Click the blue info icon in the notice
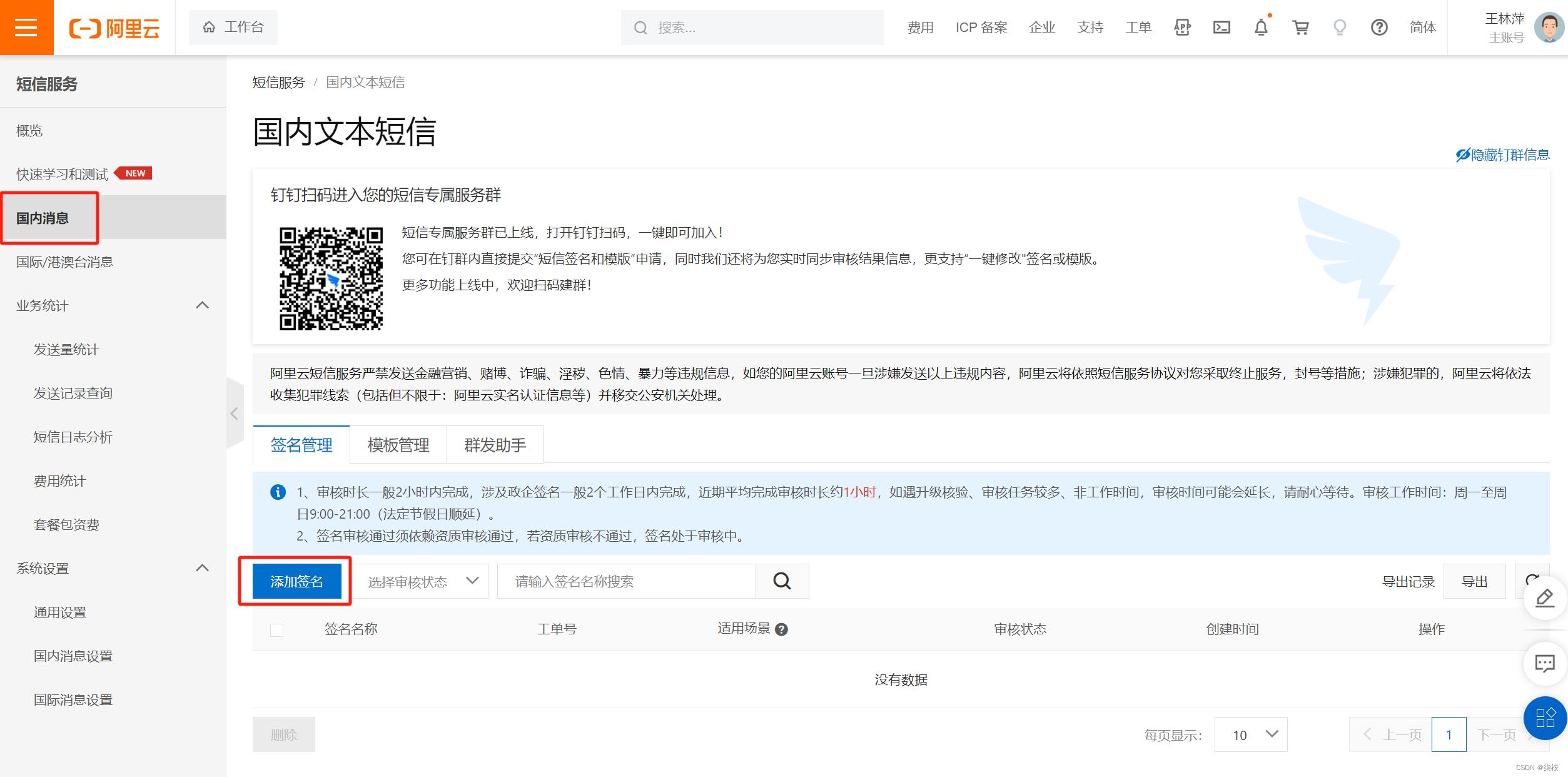Image resolution: width=1568 pixels, height=777 pixels. click(x=278, y=492)
